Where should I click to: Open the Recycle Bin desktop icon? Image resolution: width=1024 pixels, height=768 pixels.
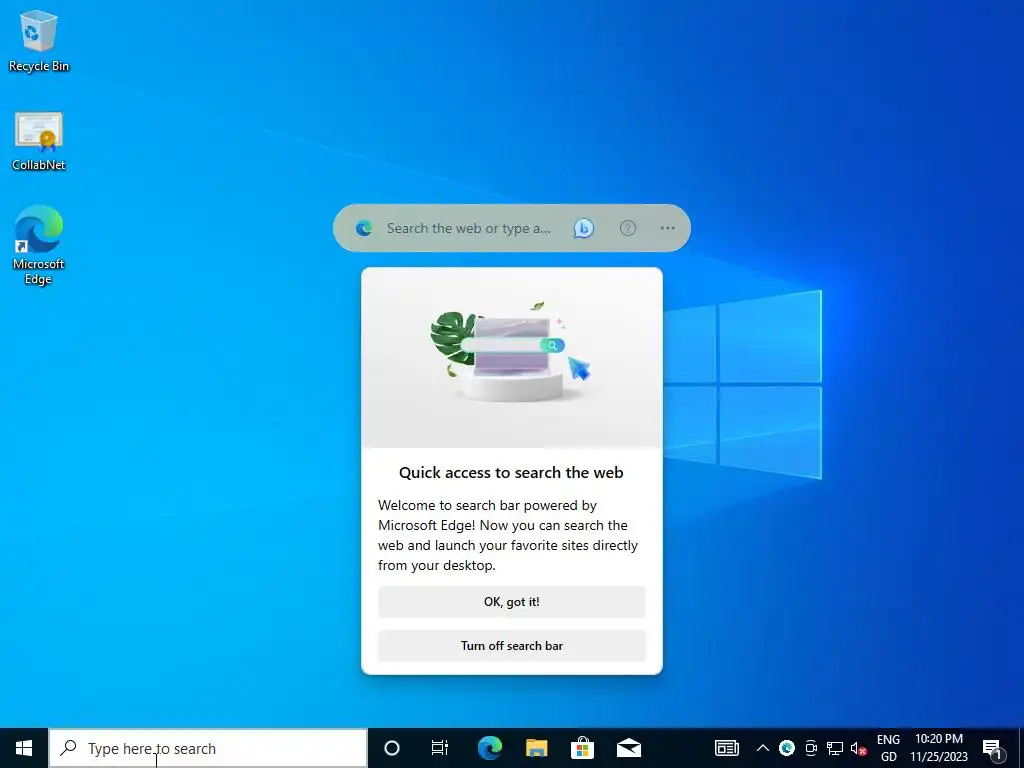click(39, 41)
